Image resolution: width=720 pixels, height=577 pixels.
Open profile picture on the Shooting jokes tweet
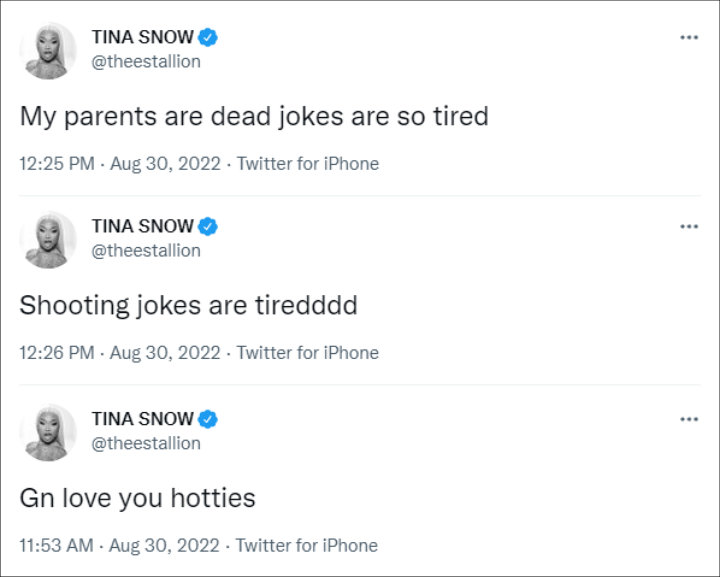[48, 240]
